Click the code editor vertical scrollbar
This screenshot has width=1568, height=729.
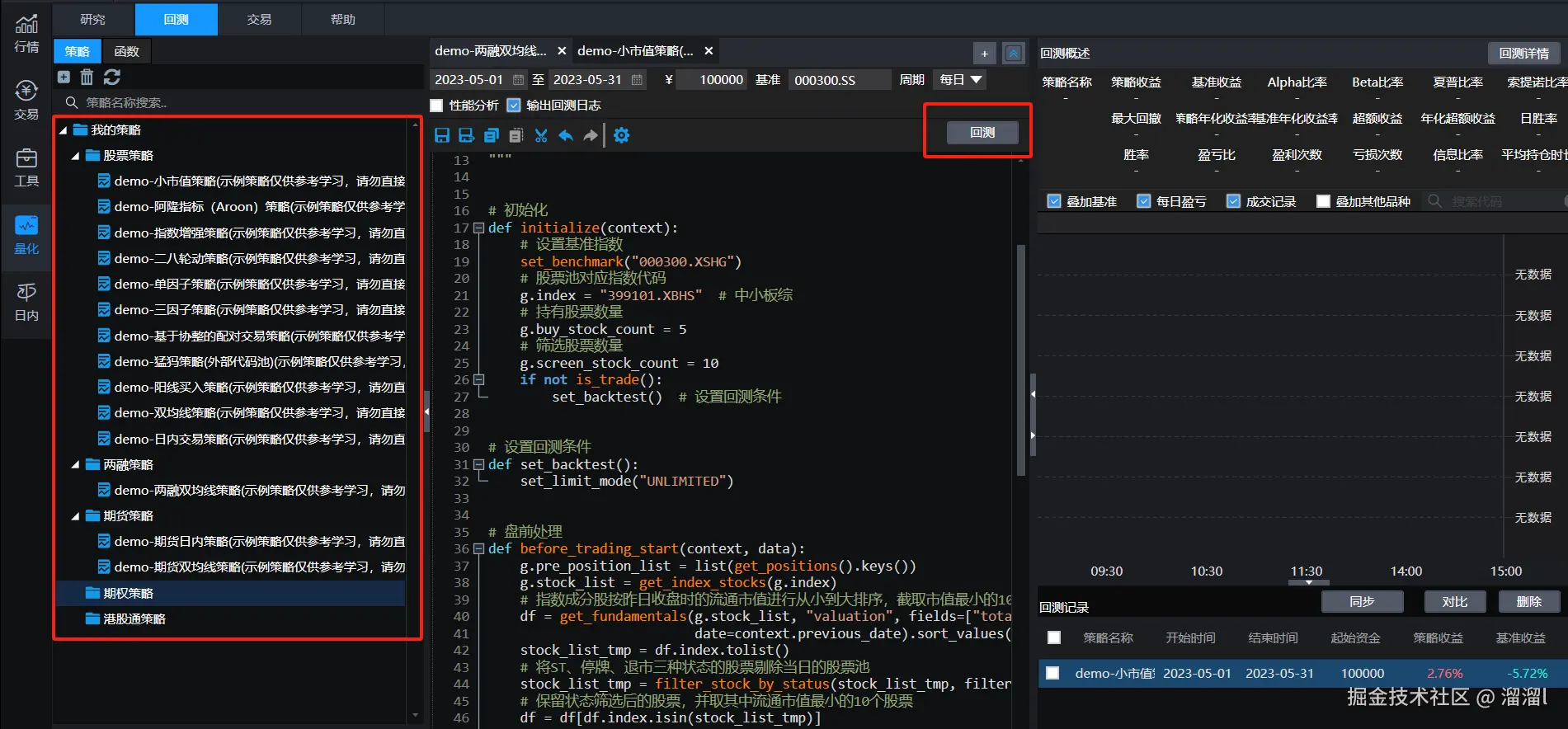tap(1020, 360)
